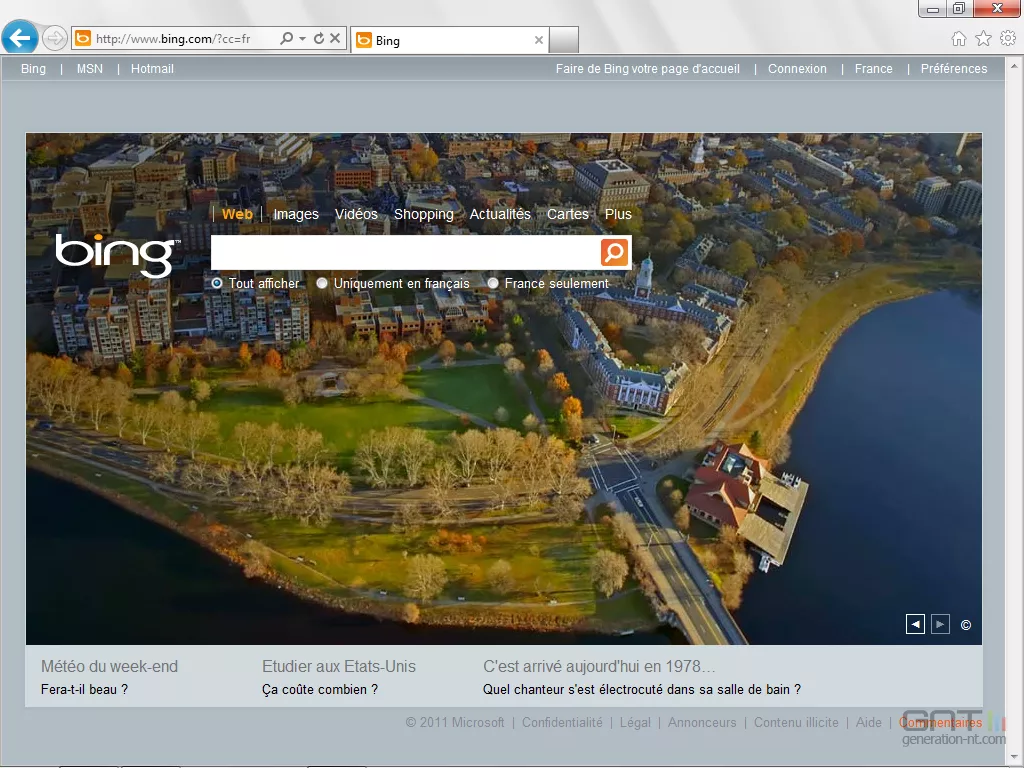The height and width of the screenshot is (768, 1024).
Task: Click Ça coûte combien ? link
Action: click(320, 689)
